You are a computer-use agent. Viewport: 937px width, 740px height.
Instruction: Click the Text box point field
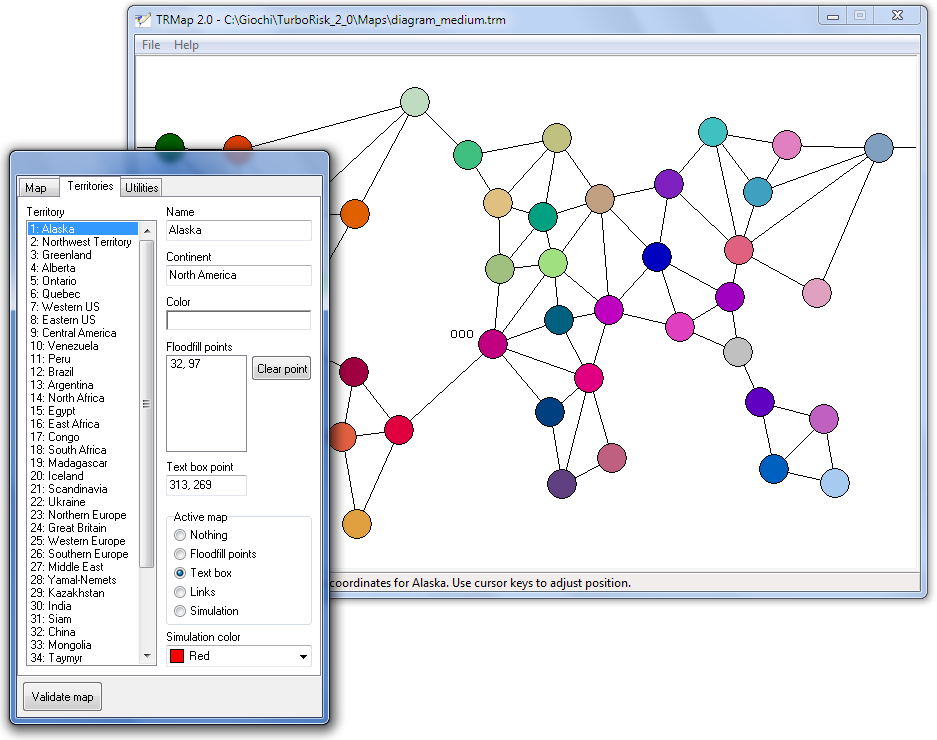click(206, 485)
